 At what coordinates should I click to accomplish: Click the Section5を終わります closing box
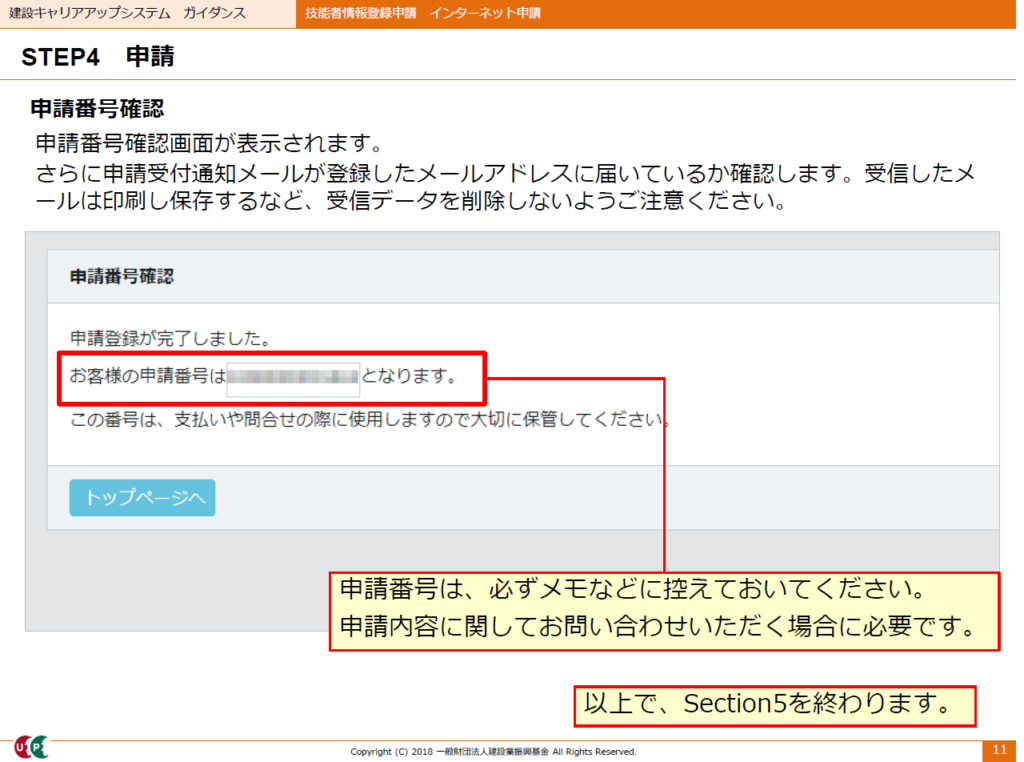[x=773, y=705]
